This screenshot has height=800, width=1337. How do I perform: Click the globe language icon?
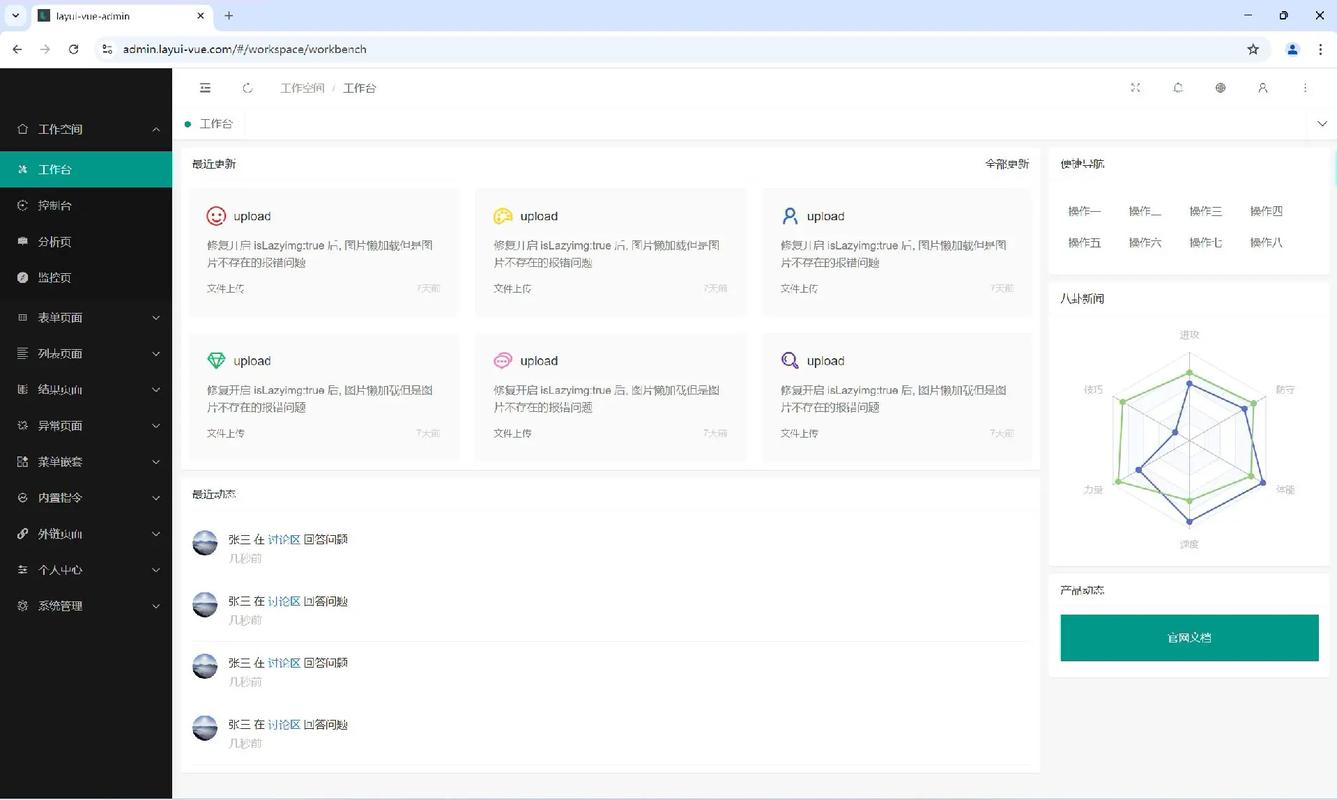click(x=1220, y=88)
